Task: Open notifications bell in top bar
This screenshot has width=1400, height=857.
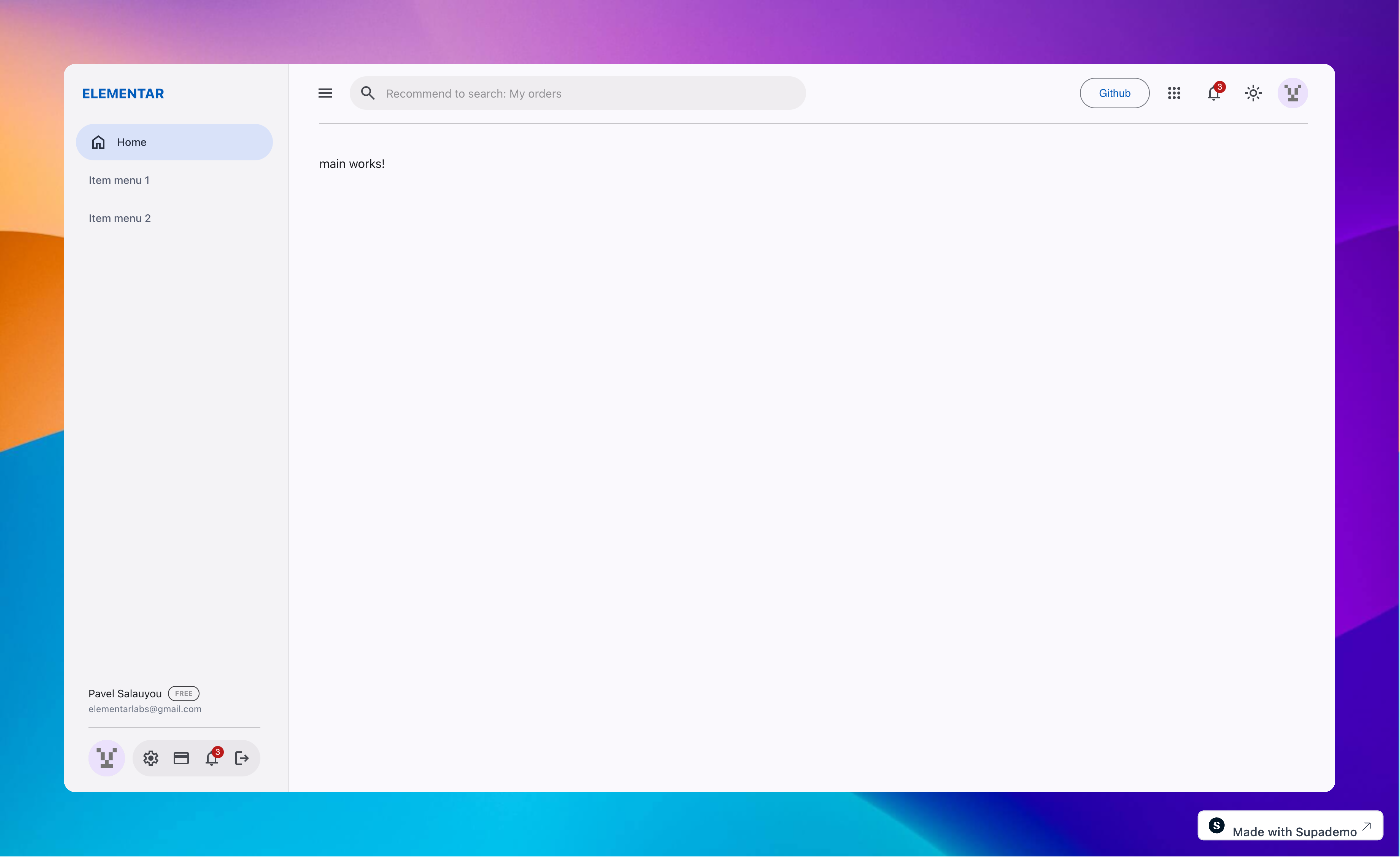Action: [1213, 93]
